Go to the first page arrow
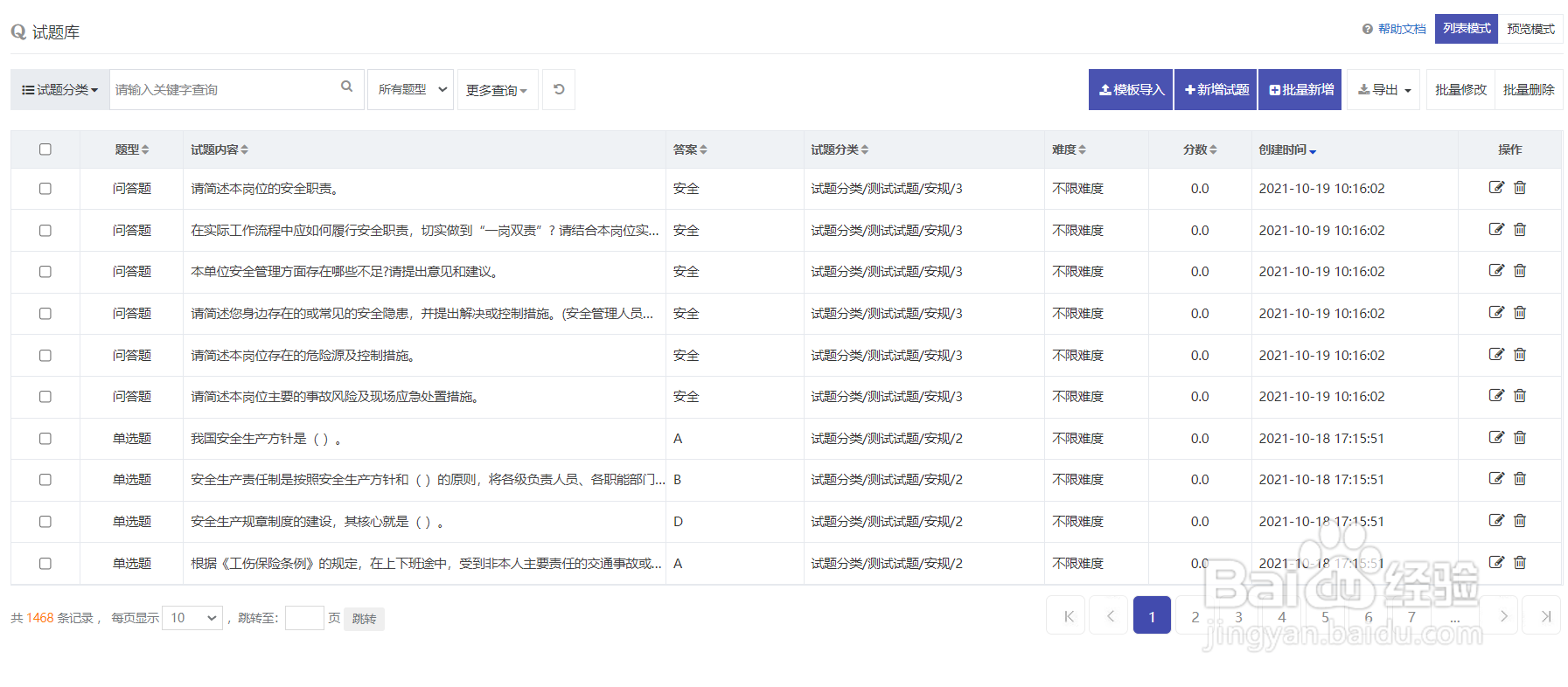Screen dimensions: 1568x687 pos(1066,615)
